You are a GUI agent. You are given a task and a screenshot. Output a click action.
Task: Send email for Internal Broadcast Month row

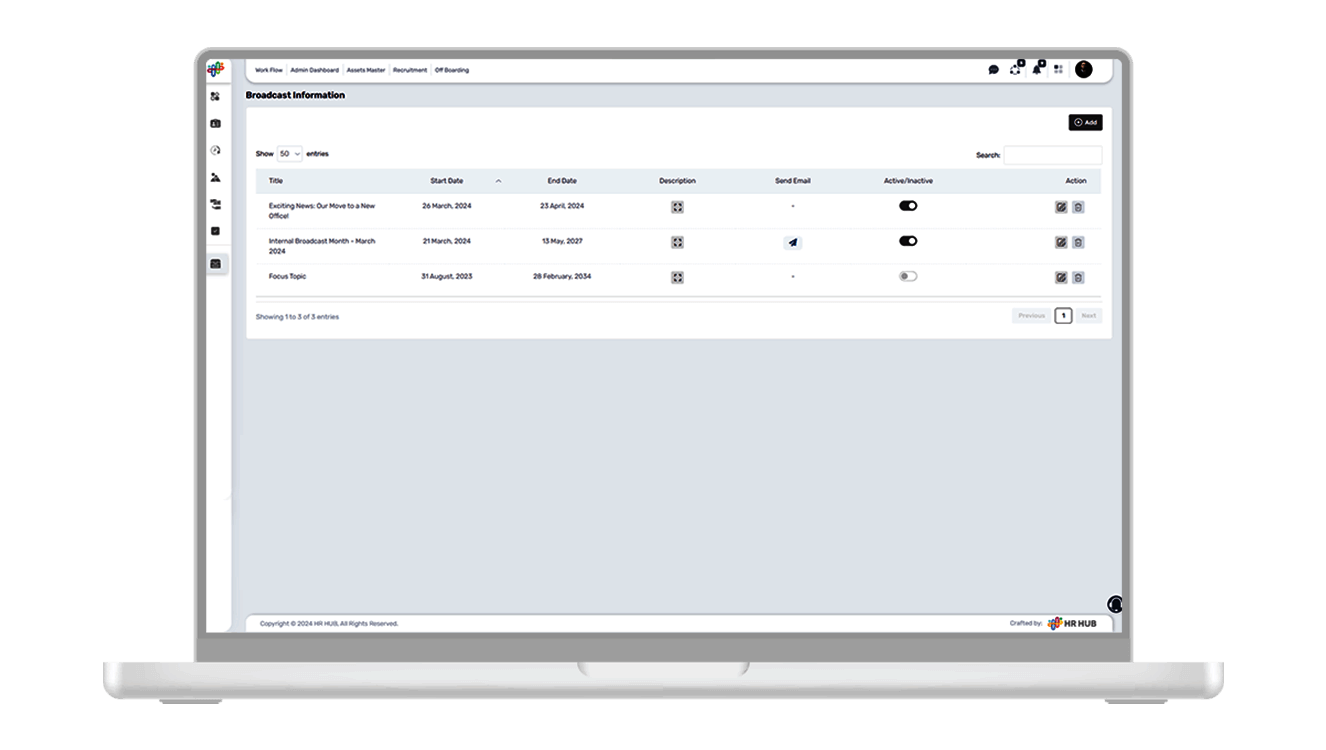[x=793, y=242]
